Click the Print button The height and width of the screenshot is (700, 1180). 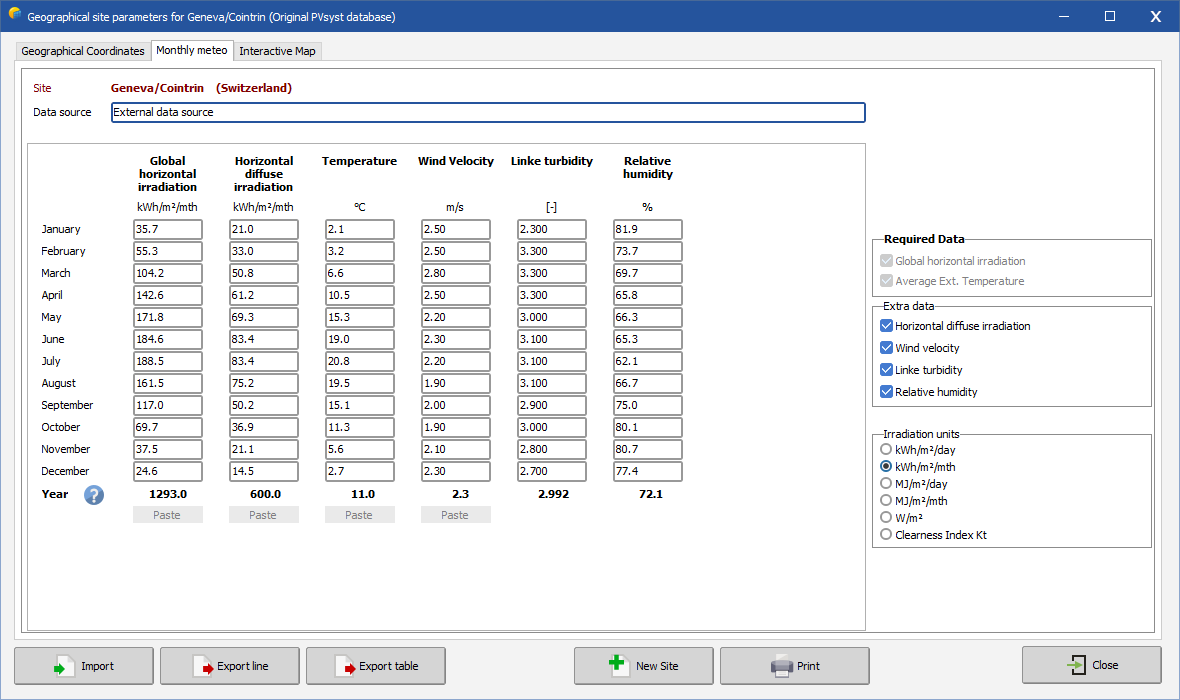pos(795,666)
